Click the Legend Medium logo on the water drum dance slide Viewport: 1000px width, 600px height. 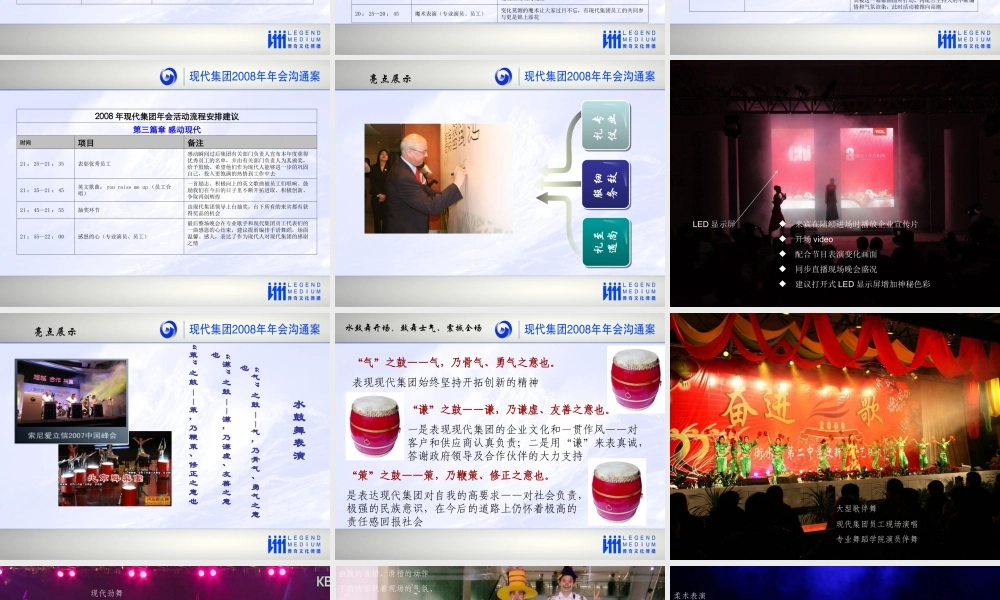coord(294,544)
